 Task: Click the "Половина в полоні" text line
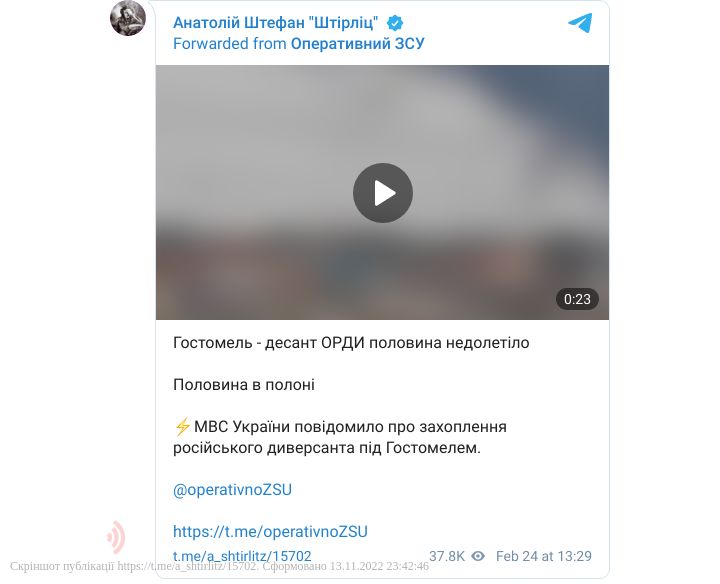pyautogui.click(x=244, y=385)
